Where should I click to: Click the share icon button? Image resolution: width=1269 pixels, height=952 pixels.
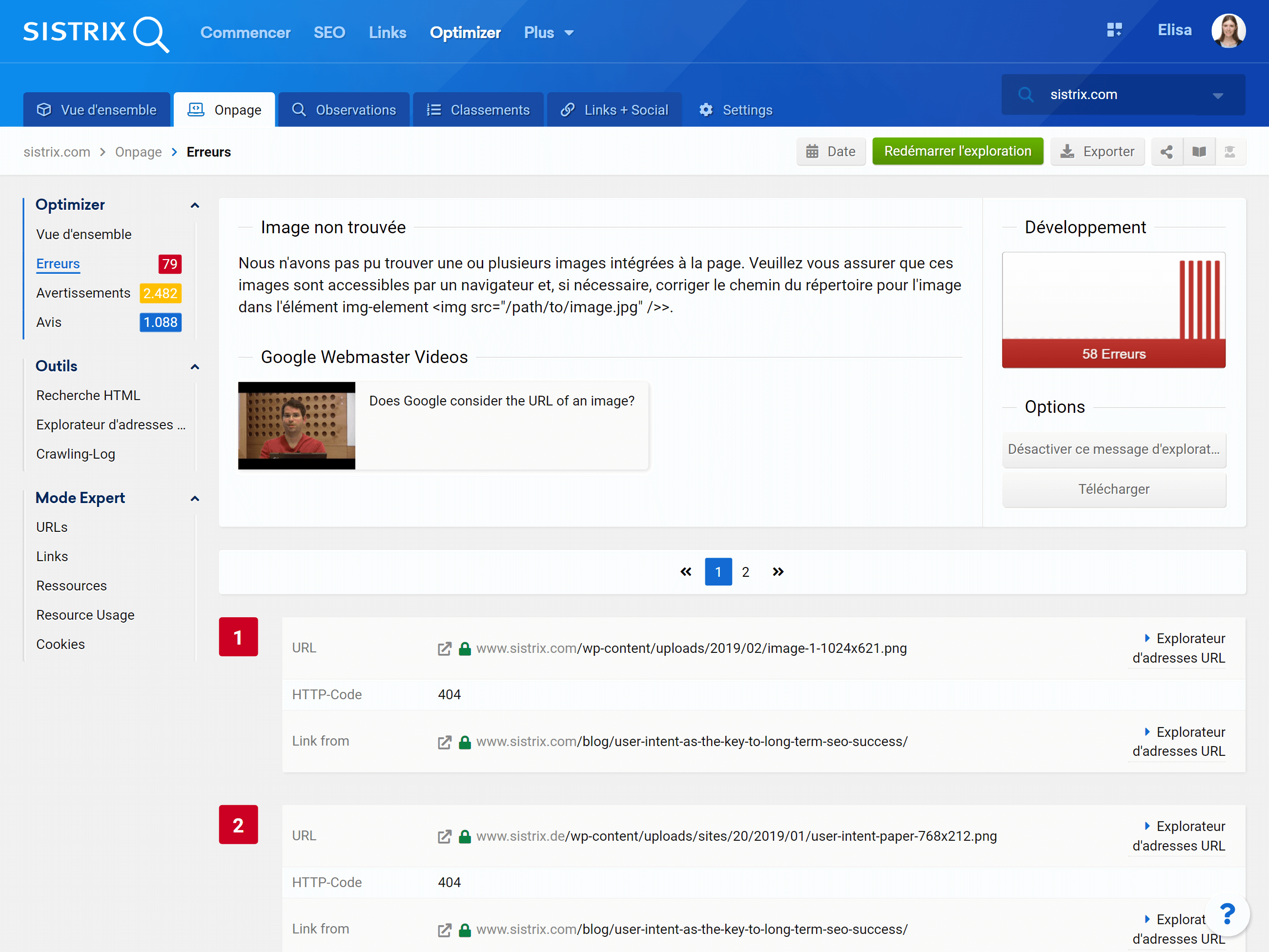click(x=1167, y=151)
